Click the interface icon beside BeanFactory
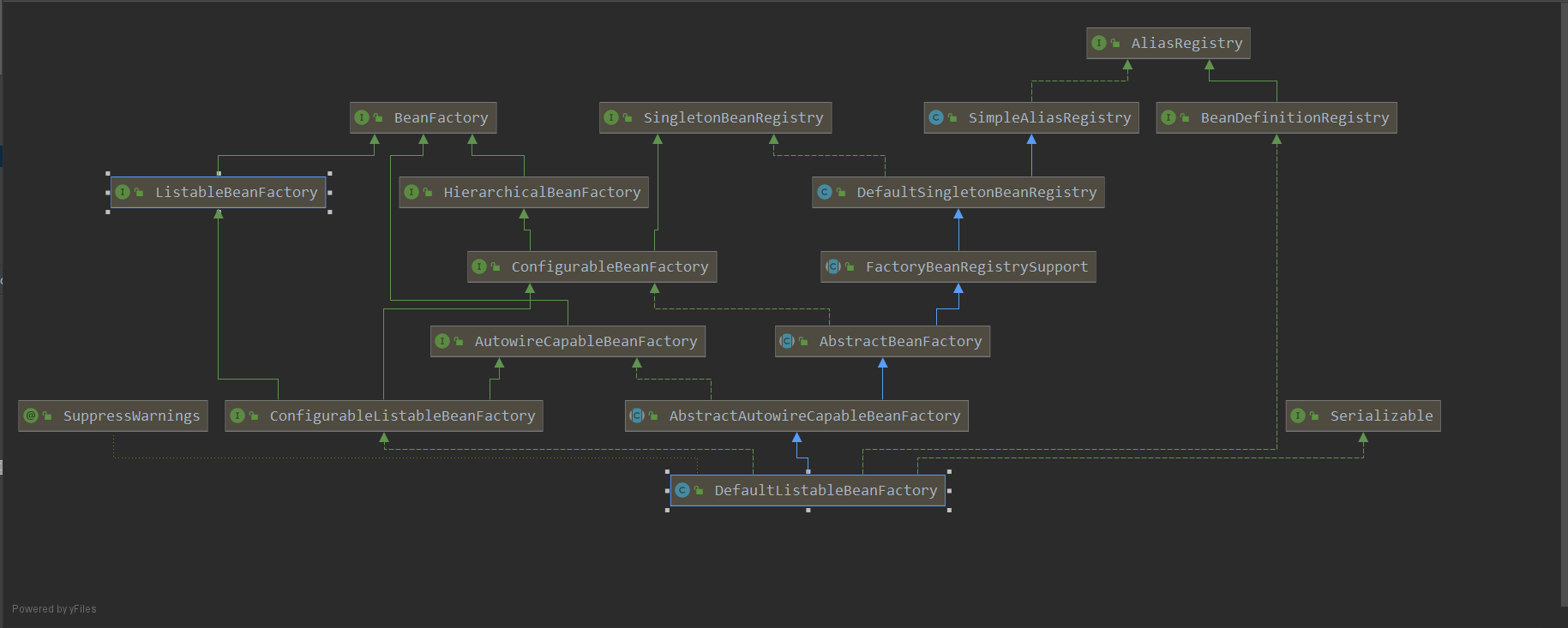The image size is (1568, 628). 362,117
